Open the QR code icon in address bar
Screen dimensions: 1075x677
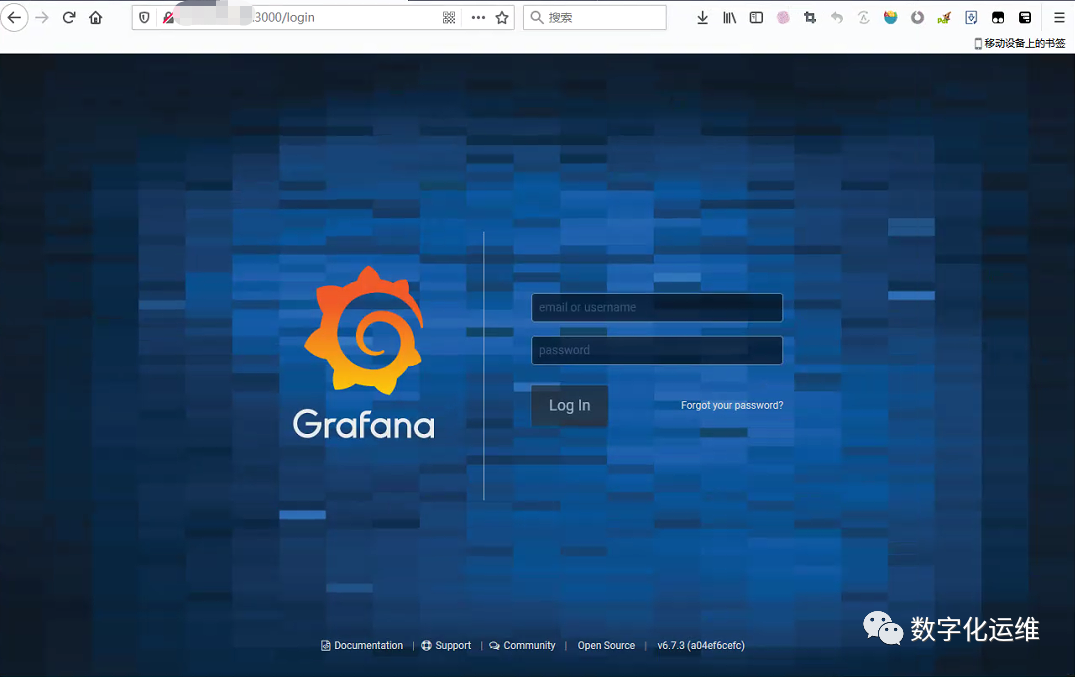pyautogui.click(x=449, y=18)
